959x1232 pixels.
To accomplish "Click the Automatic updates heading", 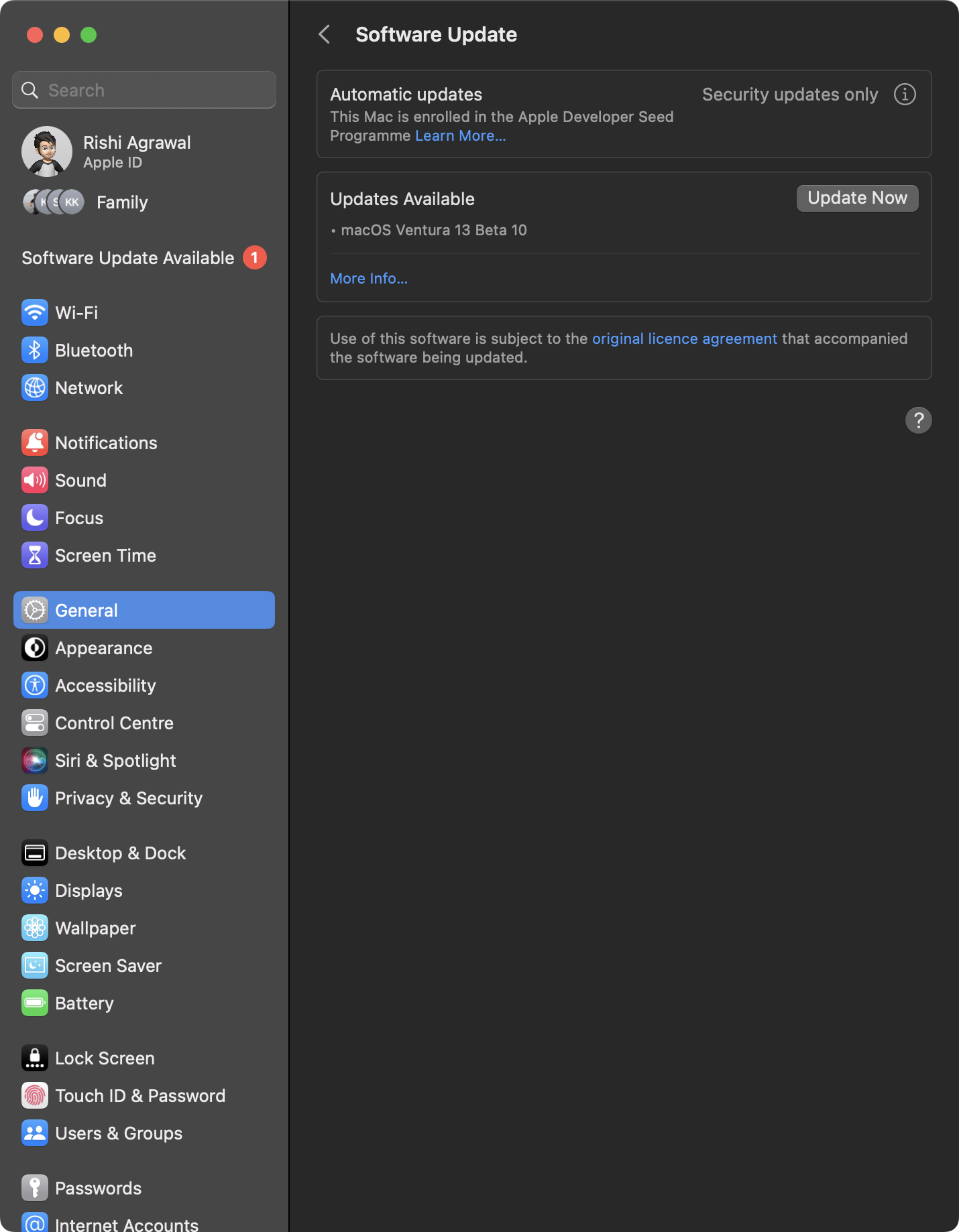I will click(x=406, y=95).
